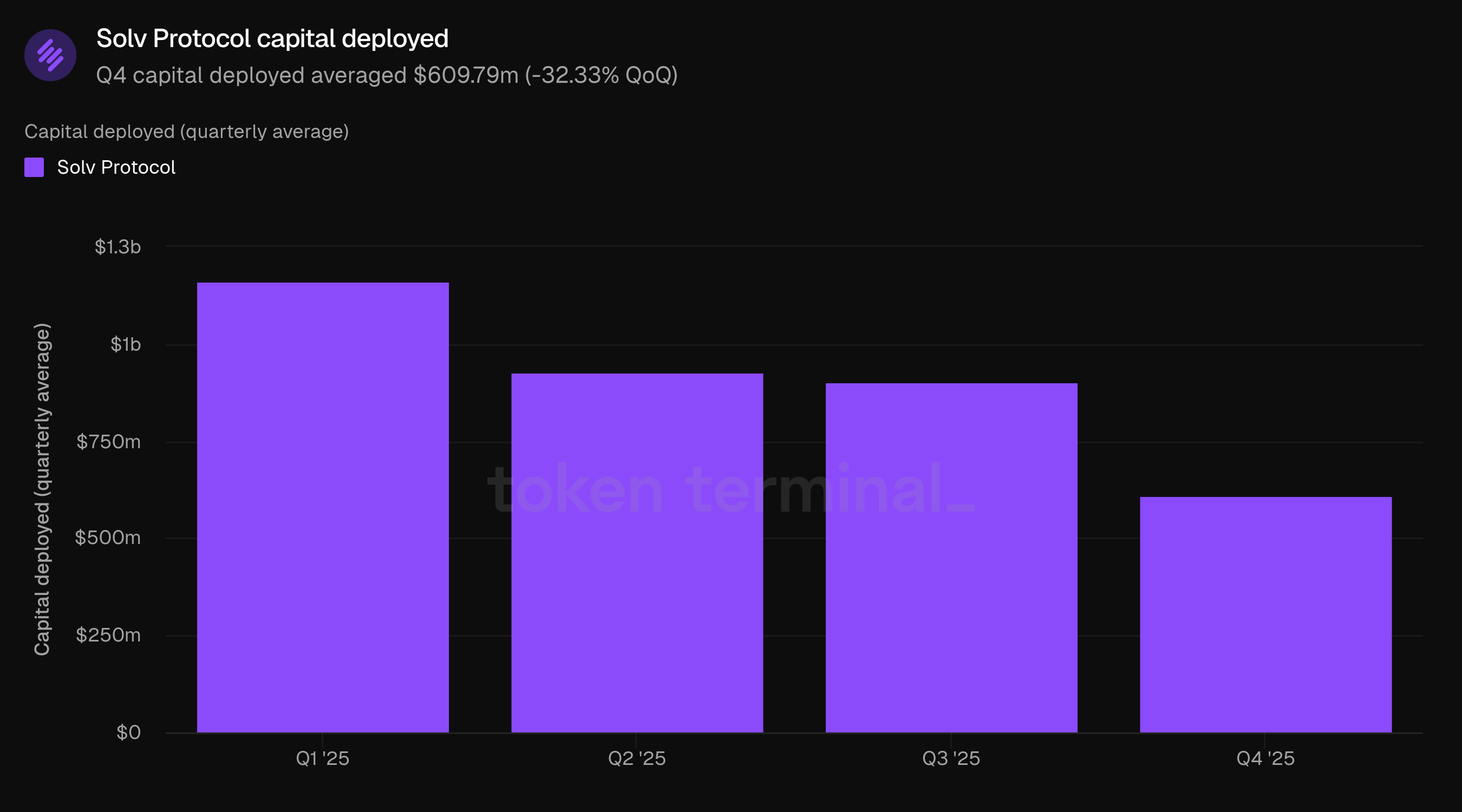Select the Q4 '25 bar
Screen dimensions: 1462x812
coord(1265,614)
